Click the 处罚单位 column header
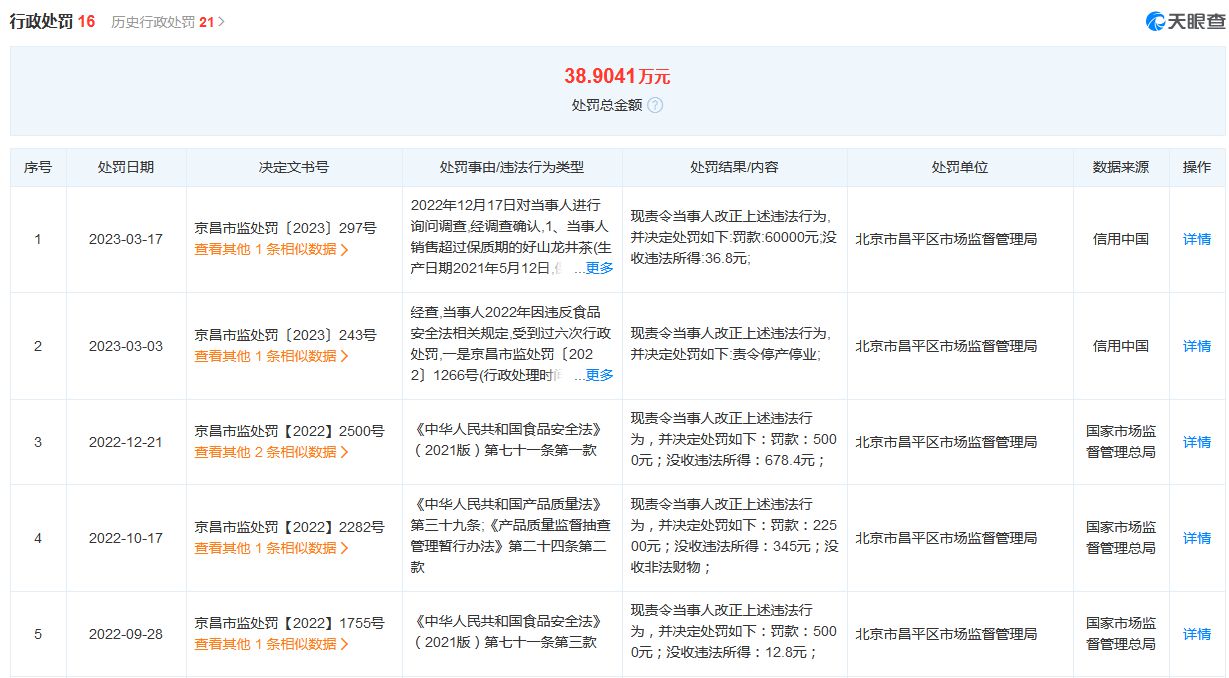 [x=959, y=167]
